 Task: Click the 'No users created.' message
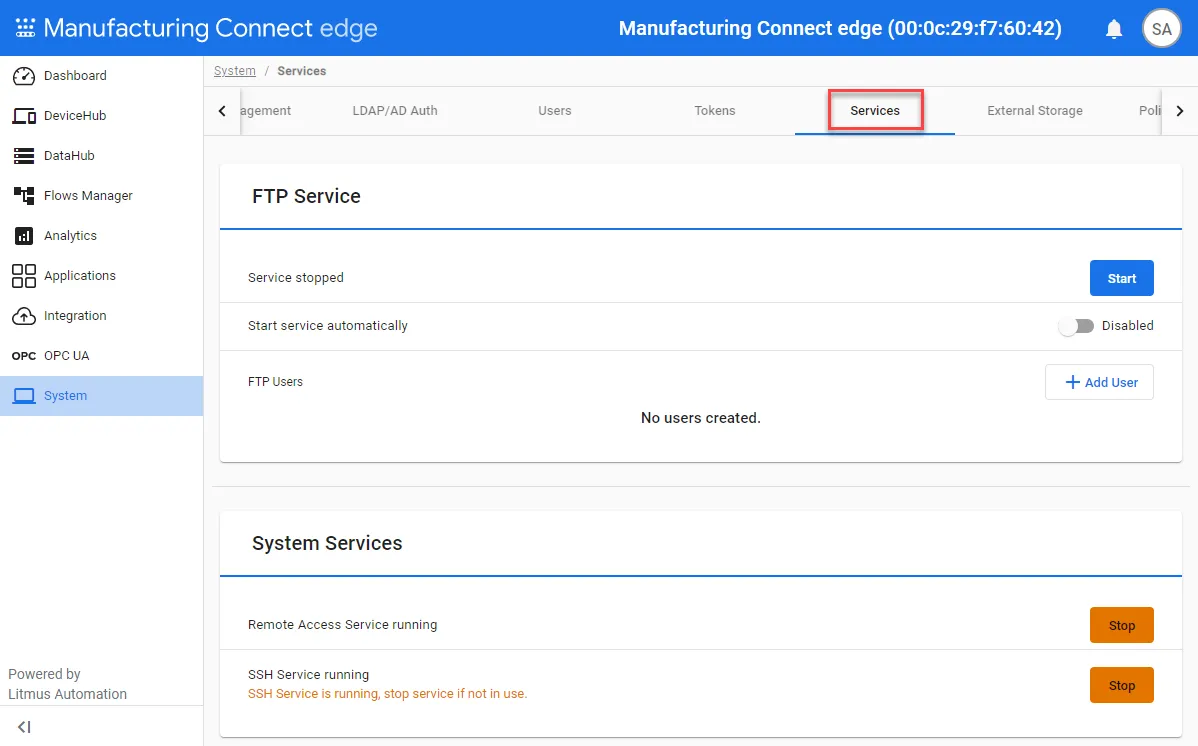701,418
